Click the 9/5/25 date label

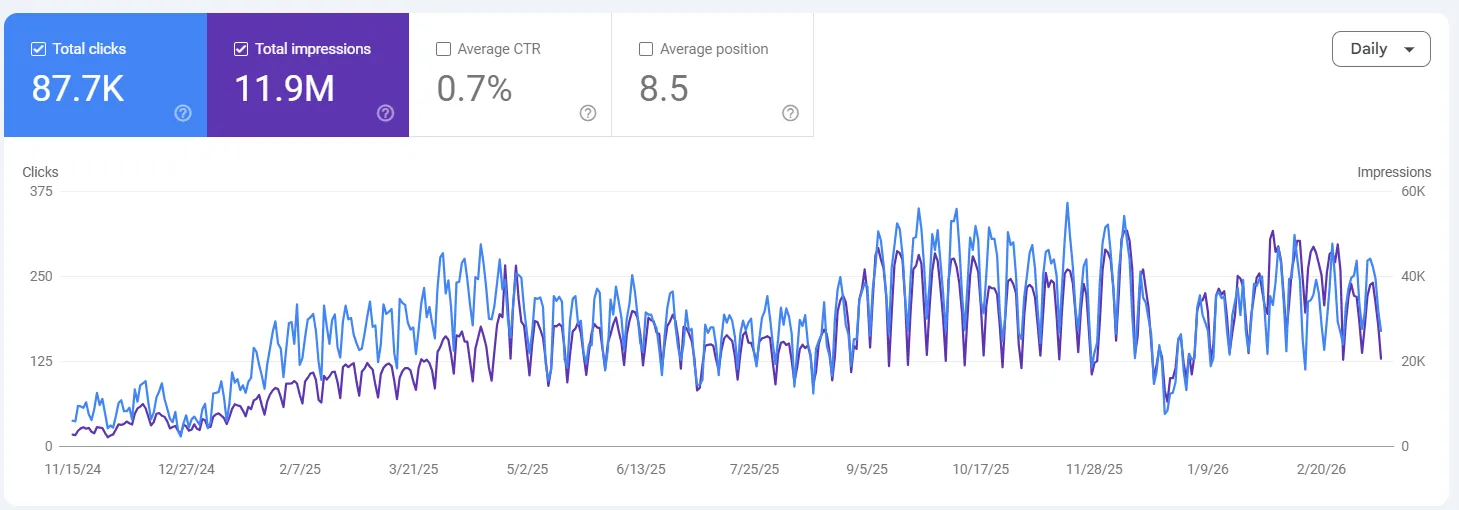pos(868,468)
